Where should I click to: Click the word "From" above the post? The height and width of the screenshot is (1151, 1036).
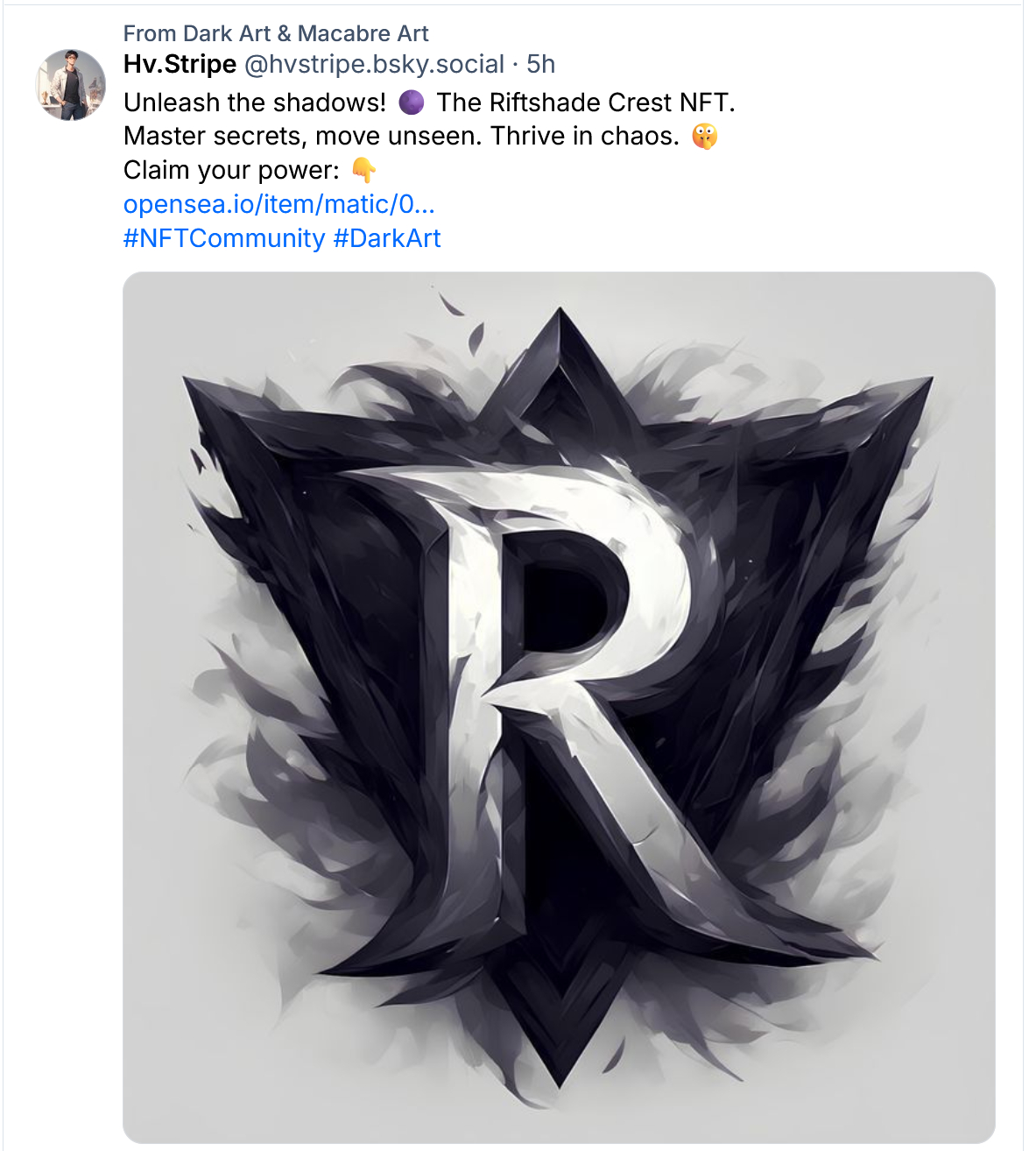(150, 33)
